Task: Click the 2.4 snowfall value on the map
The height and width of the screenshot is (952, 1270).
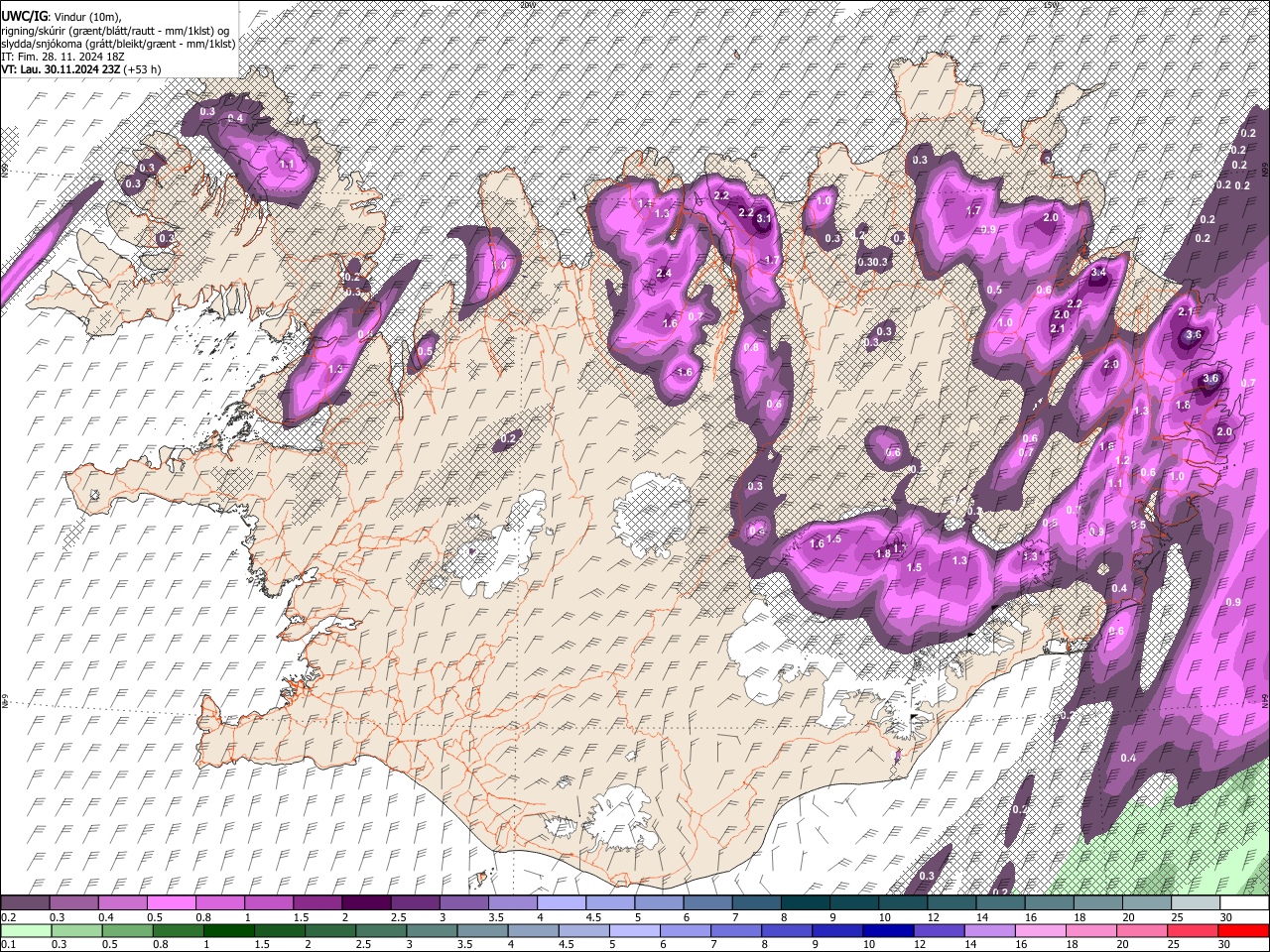Action: pos(664,274)
